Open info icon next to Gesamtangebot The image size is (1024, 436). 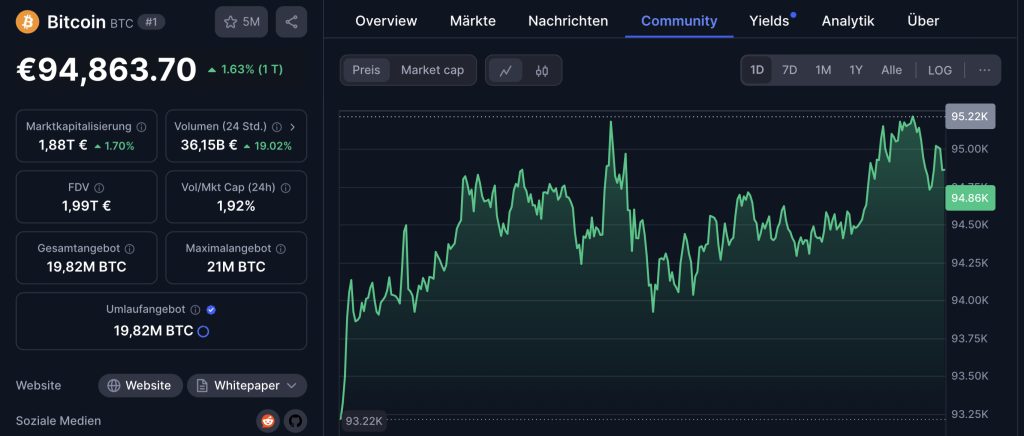(130, 249)
